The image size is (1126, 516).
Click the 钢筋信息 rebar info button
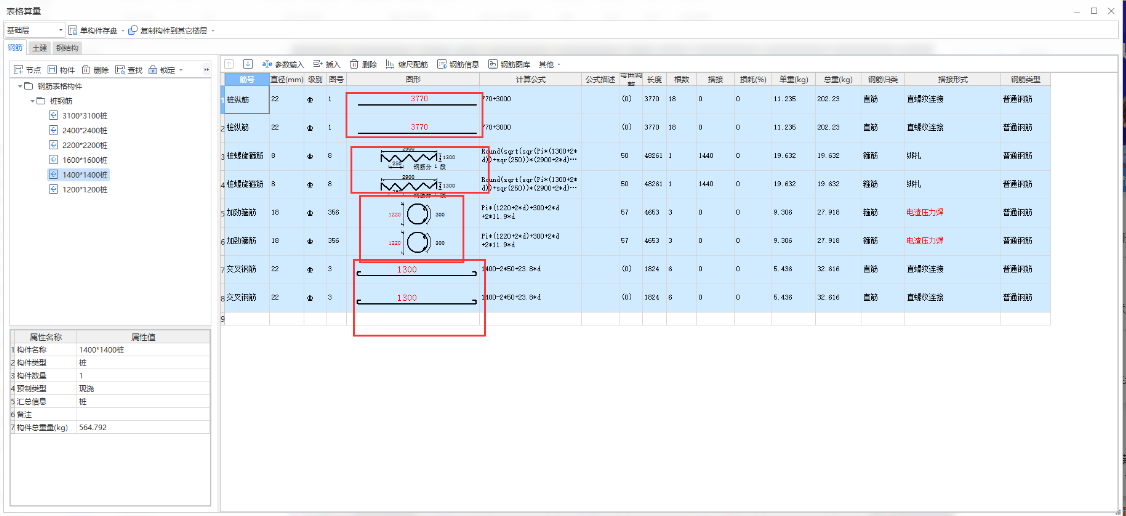click(x=458, y=64)
